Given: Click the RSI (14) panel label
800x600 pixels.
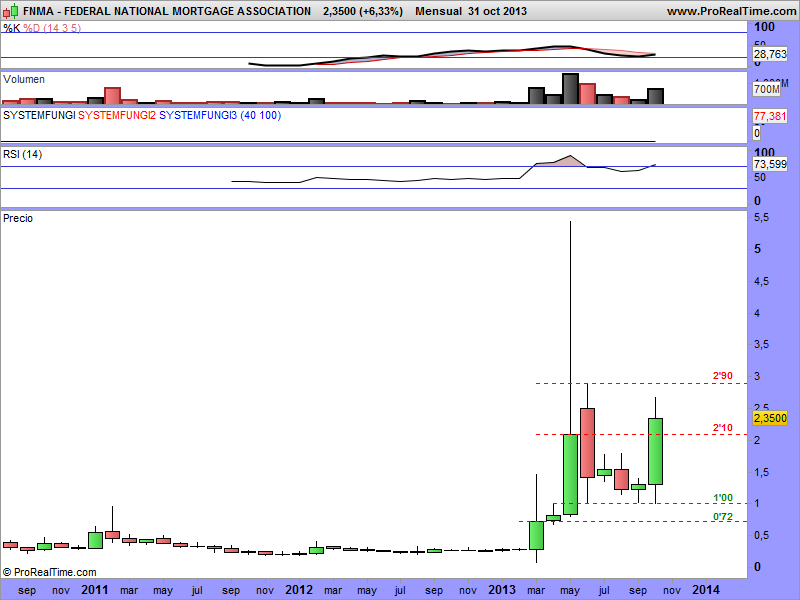Looking at the screenshot, I should point(22,154).
